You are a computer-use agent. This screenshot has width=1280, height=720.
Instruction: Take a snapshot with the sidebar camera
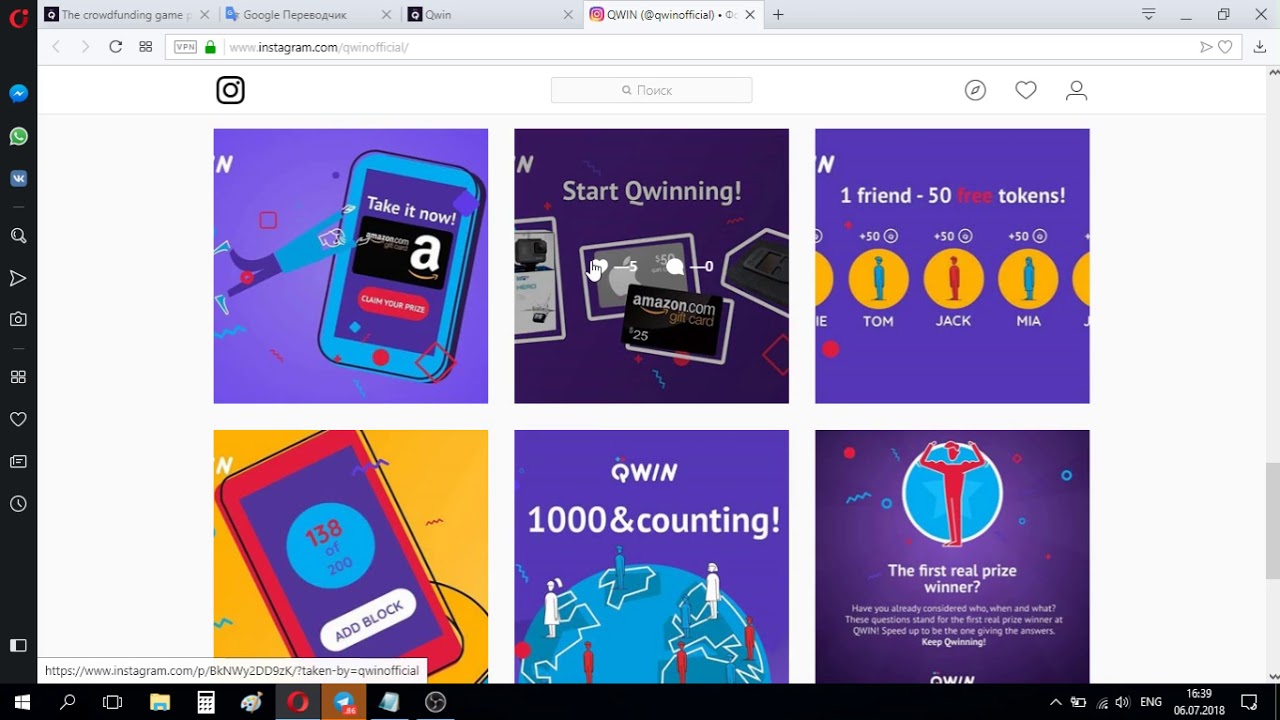pos(18,319)
